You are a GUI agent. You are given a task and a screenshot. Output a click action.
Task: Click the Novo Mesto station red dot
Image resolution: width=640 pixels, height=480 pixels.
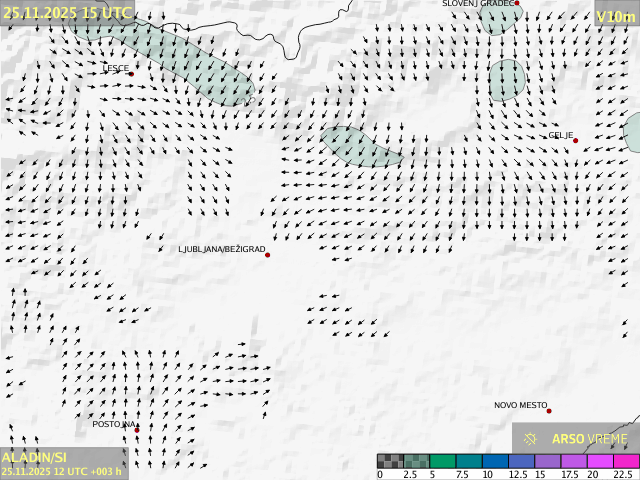tap(548, 411)
